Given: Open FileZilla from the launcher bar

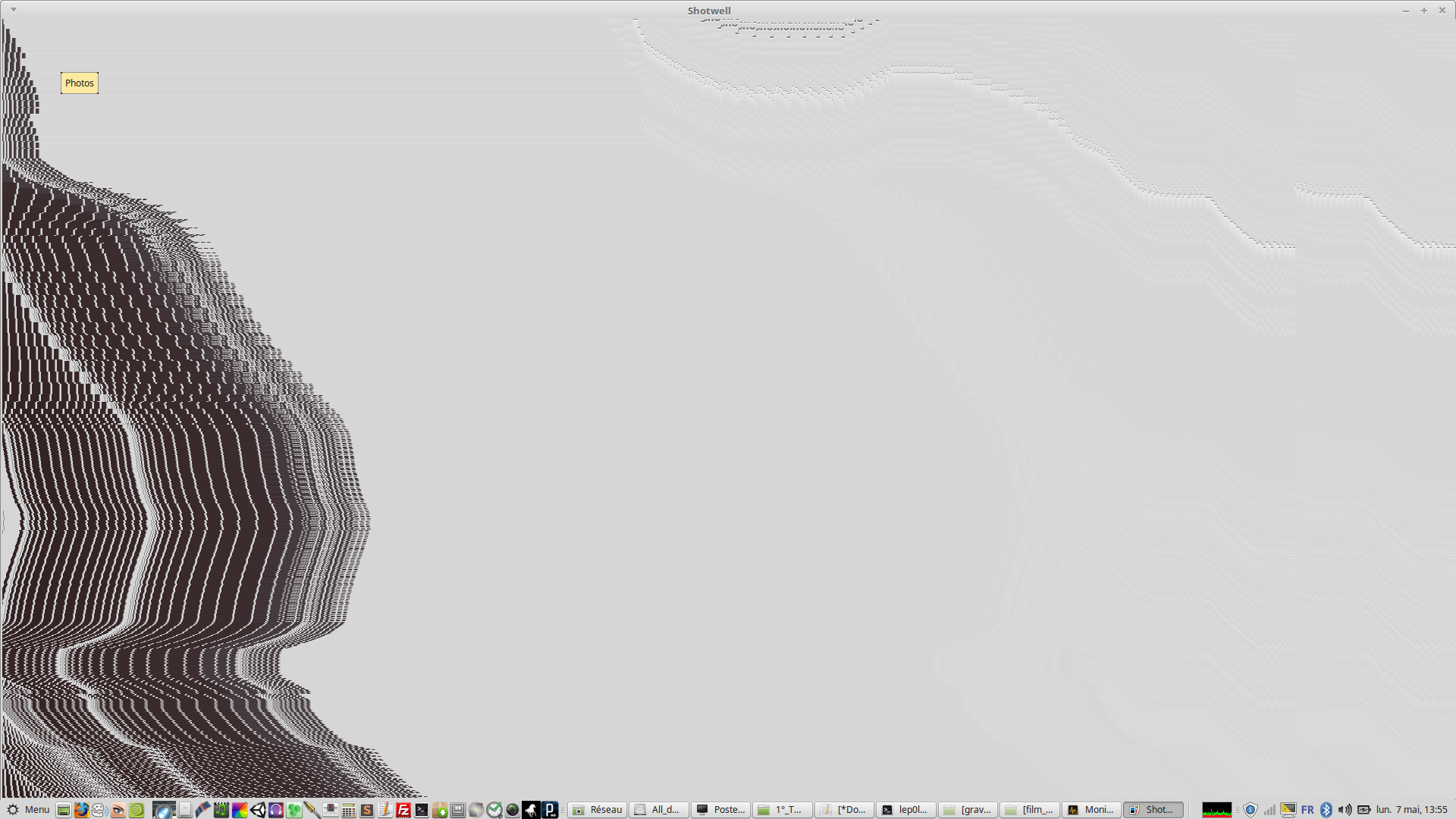Looking at the screenshot, I should point(403,810).
